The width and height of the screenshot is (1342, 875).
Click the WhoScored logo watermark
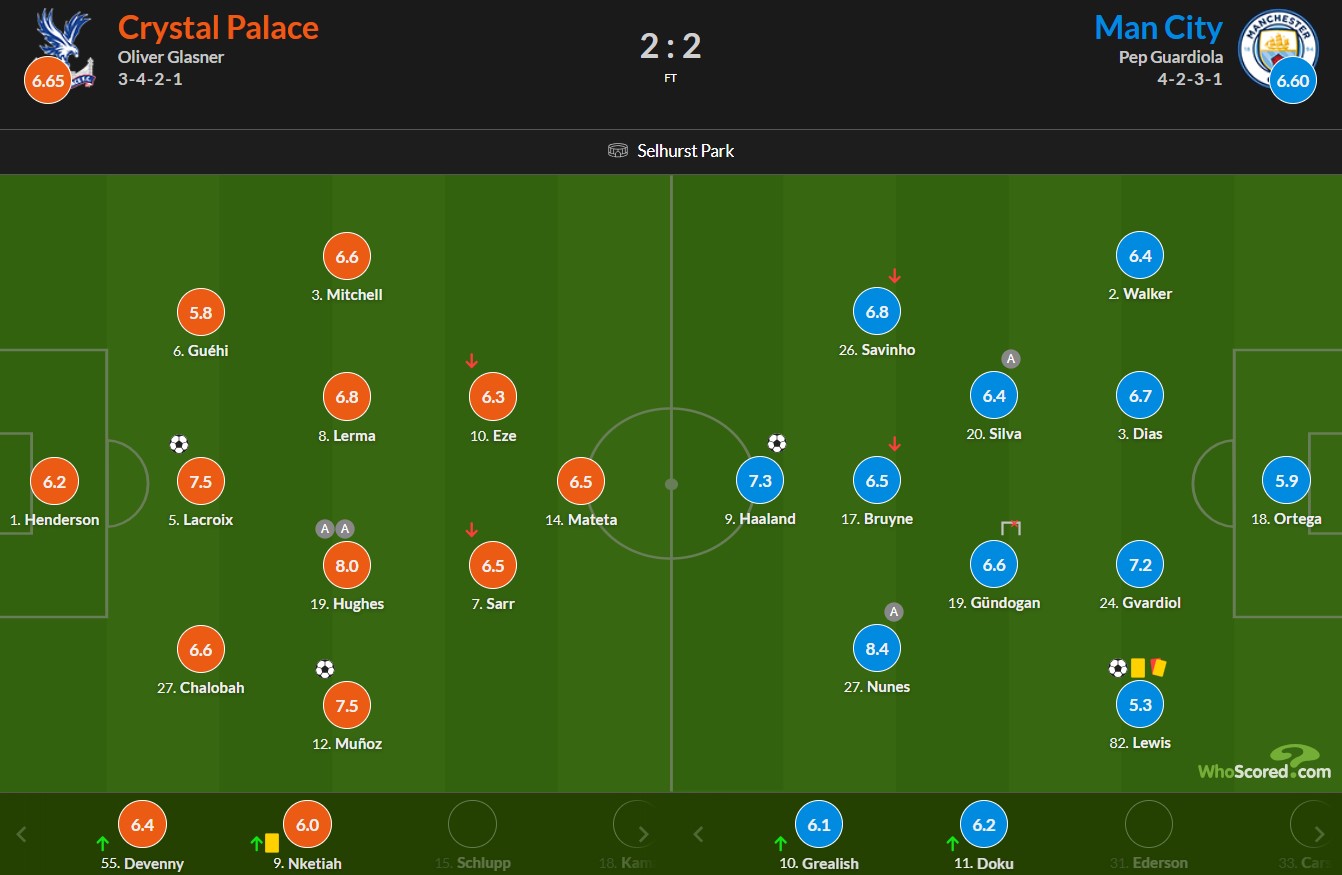[x=1265, y=763]
